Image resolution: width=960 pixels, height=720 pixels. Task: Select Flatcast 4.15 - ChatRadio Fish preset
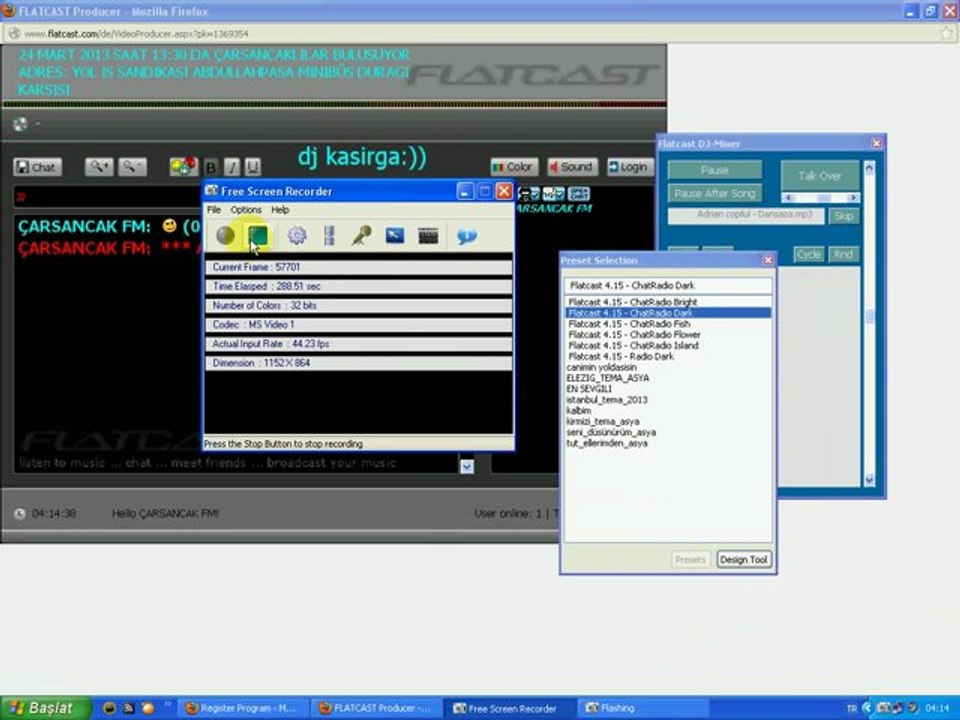[667, 324]
